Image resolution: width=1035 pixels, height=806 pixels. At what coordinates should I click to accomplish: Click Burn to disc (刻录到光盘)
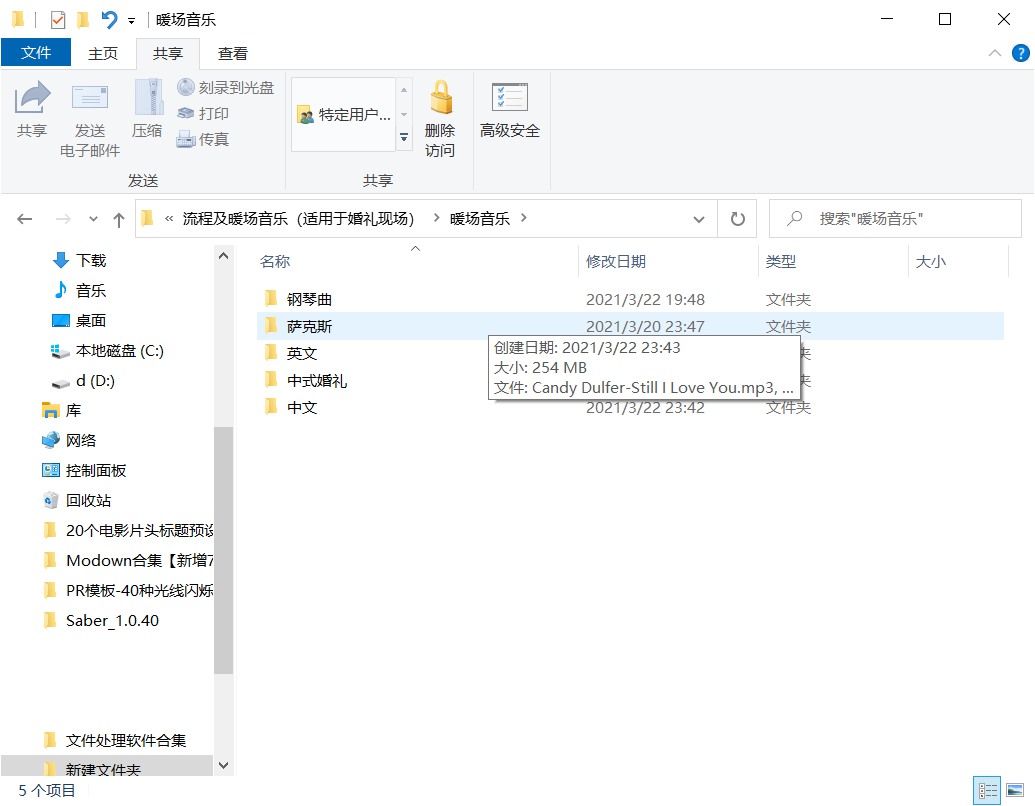(225, 87)
